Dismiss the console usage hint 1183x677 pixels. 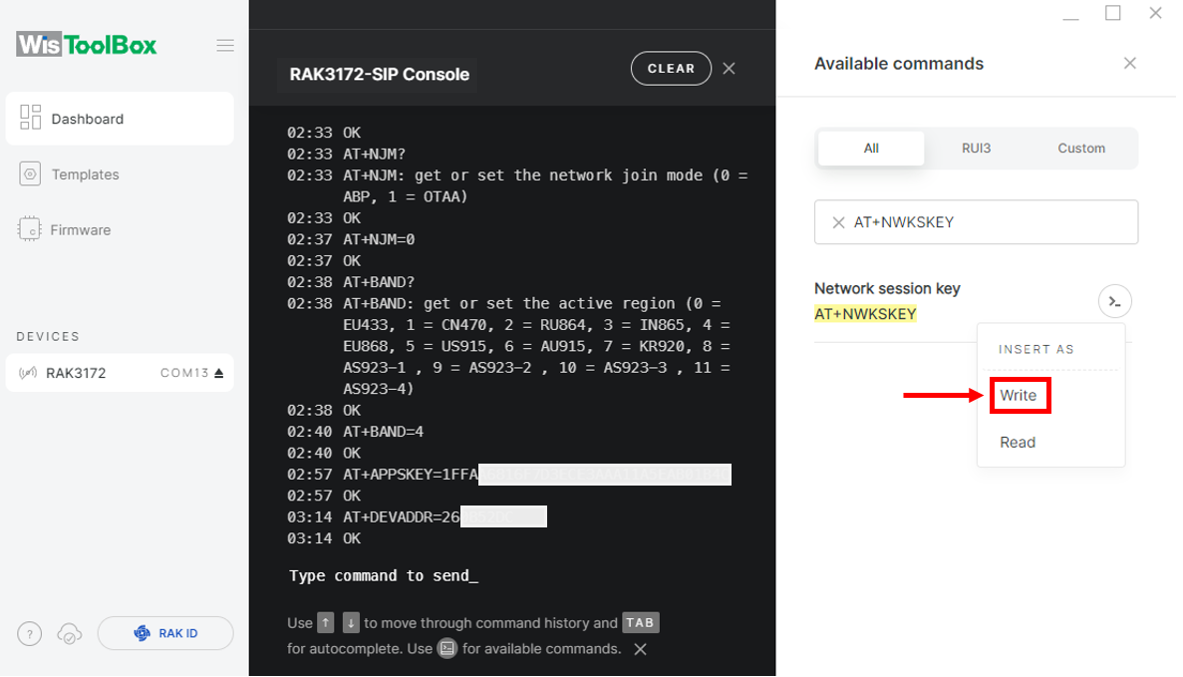641,649
